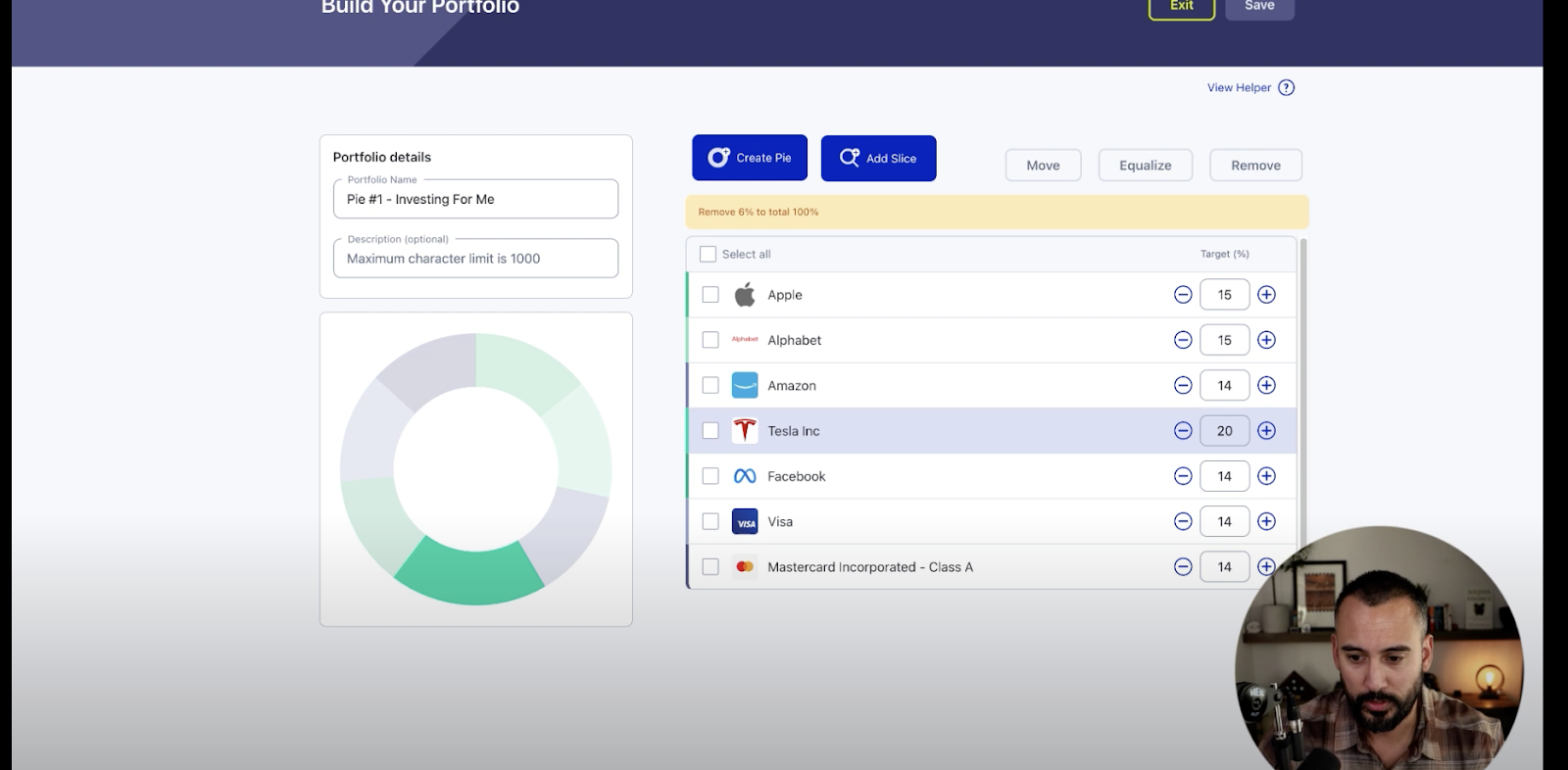Viewport: 1568px width, 770px height.
Task: Click the Remove button
Action: pos(1255,166)
